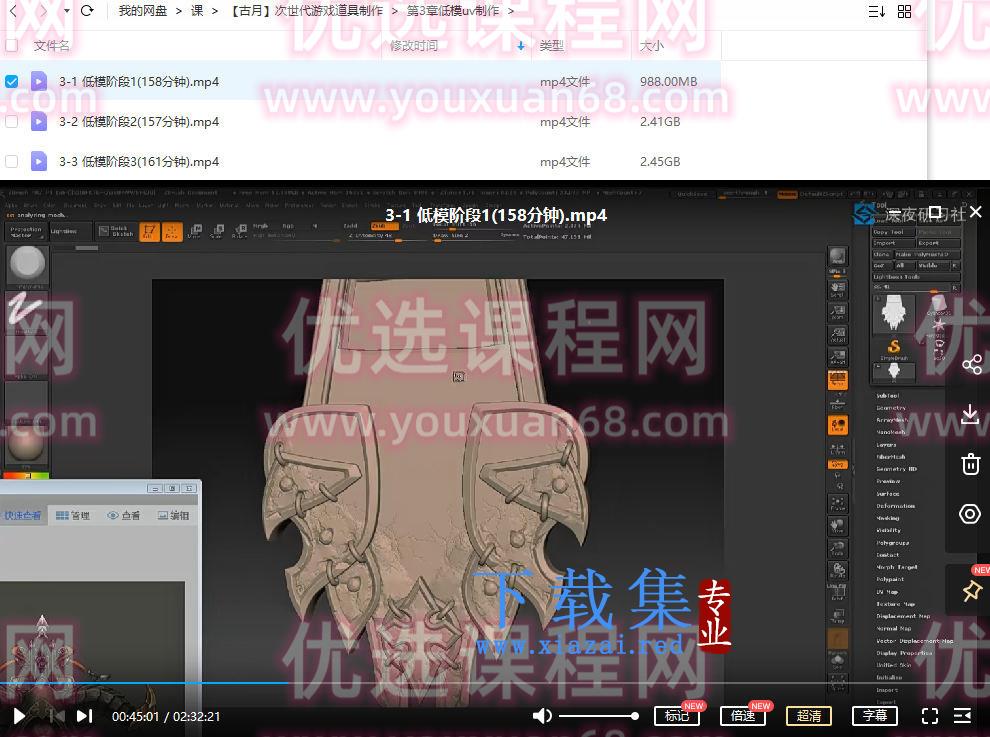Skip to the next video
This screenshot has width=990, height=737.
coord(84,716)
